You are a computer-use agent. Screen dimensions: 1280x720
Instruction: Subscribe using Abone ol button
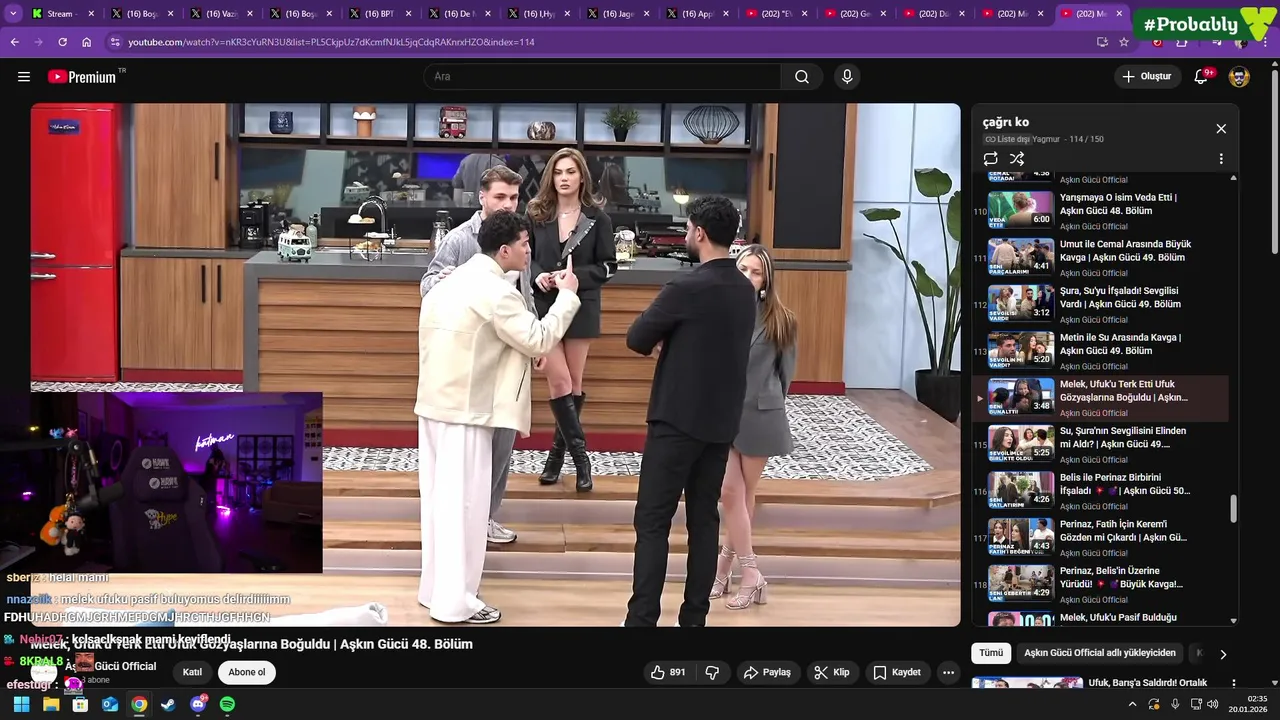(x=247, y=673)
